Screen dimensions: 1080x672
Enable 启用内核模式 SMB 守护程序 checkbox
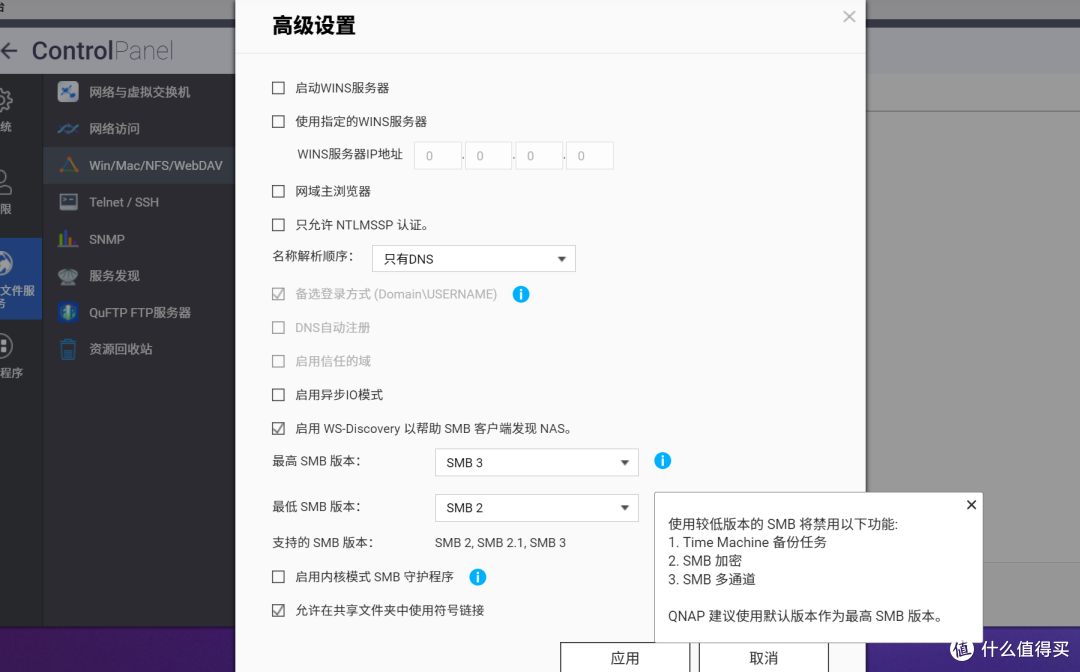click(278, 577)
